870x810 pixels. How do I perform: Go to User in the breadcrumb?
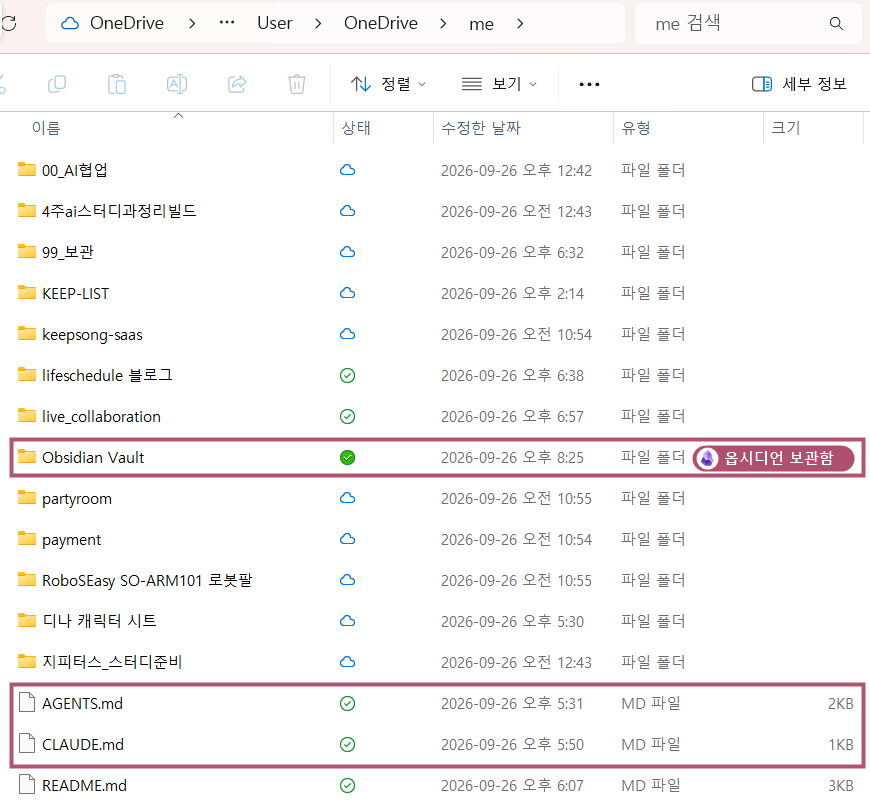[x=275, y=23]
